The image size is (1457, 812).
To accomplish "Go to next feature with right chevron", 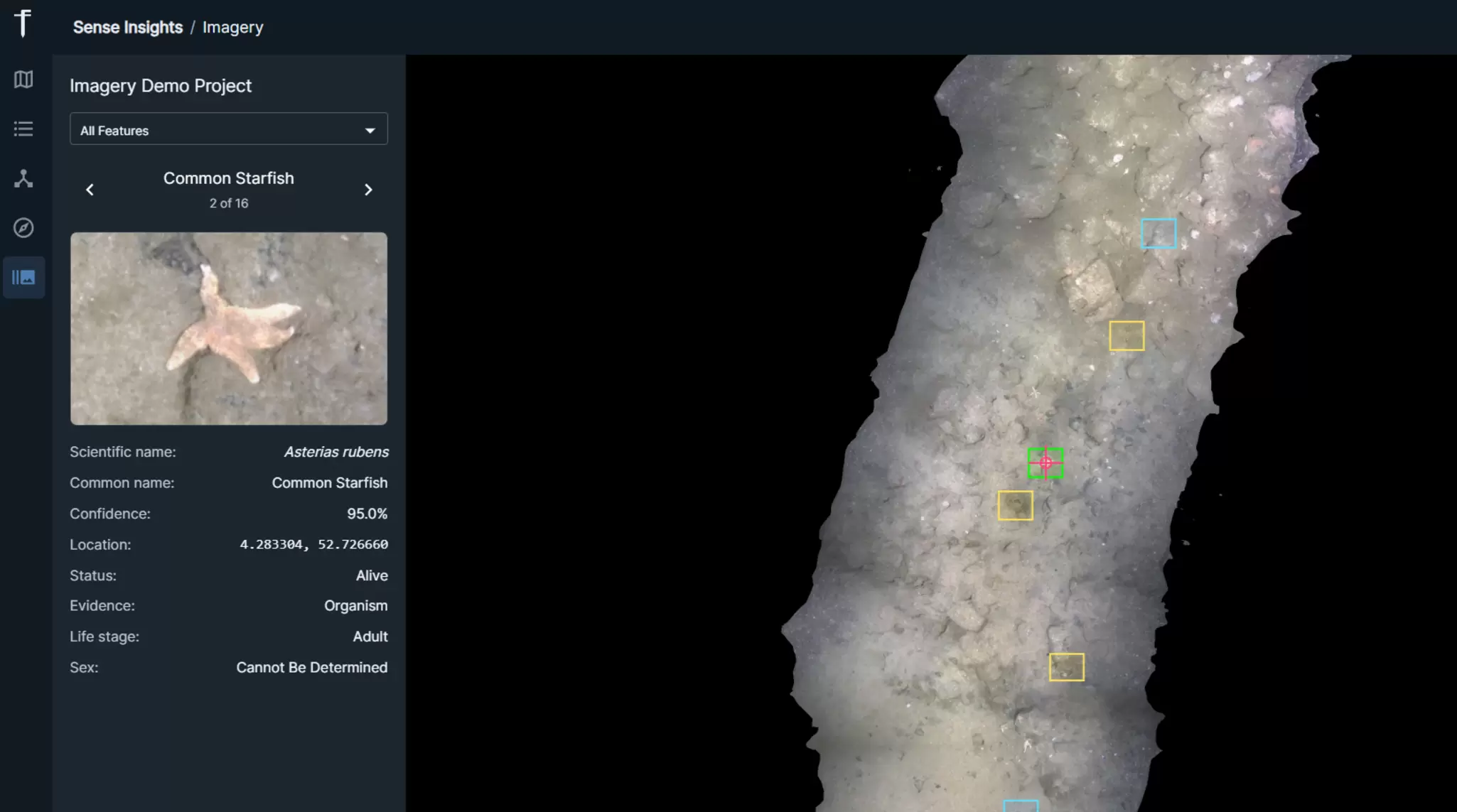I will [x=368, y=190].
